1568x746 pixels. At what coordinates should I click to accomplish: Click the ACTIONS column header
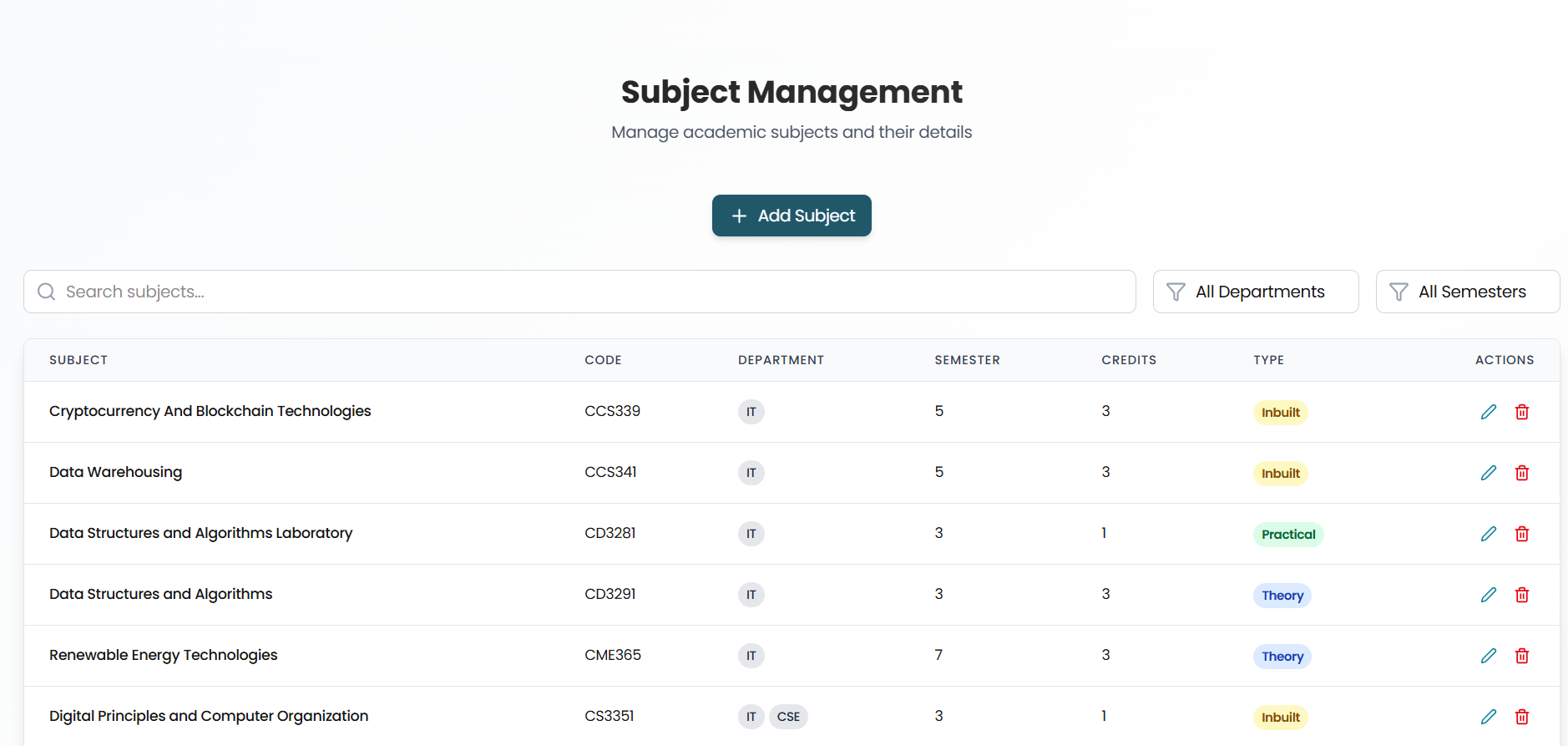[x=1505, y=360]
